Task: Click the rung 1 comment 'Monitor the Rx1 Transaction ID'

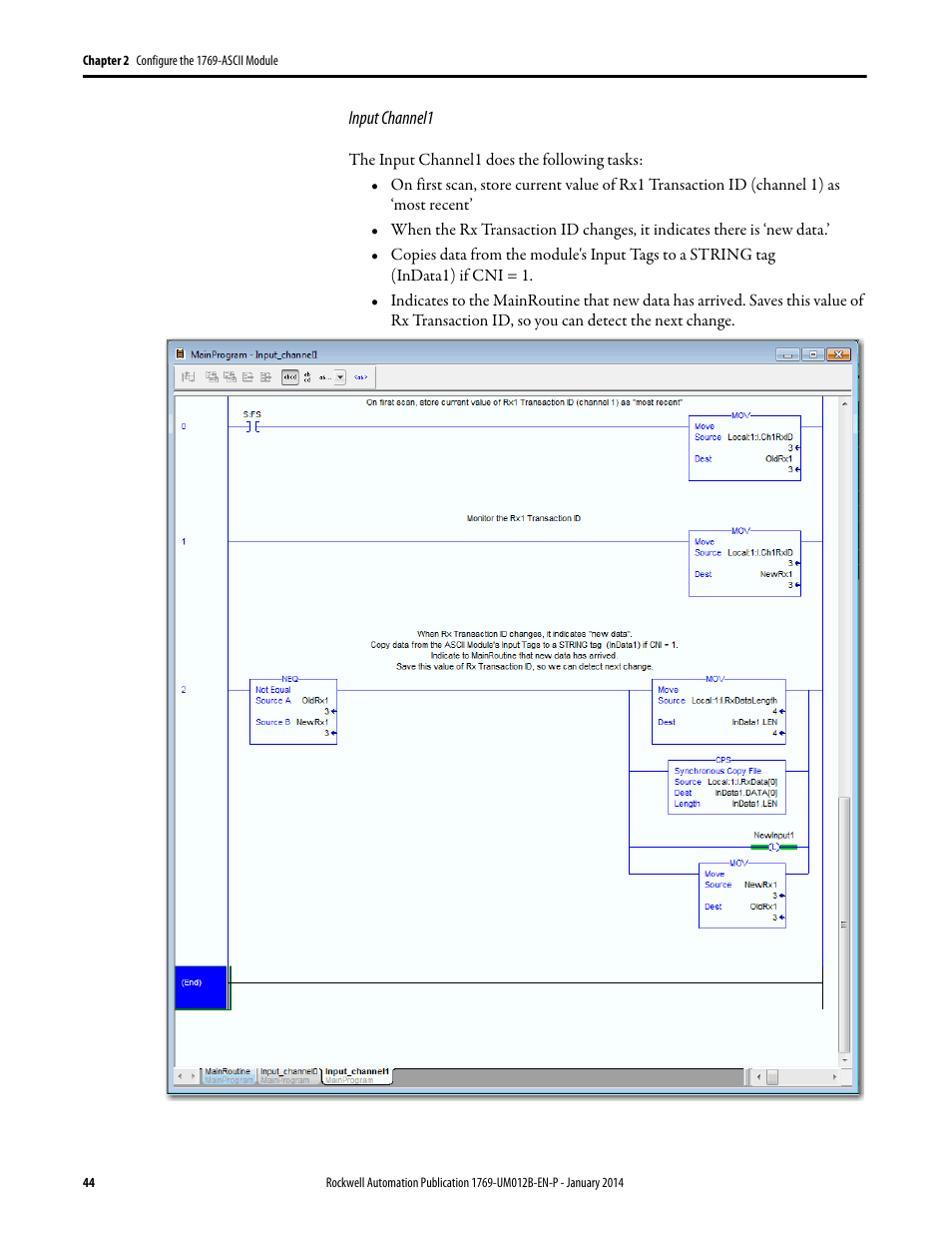Action: tap(524, 518)
